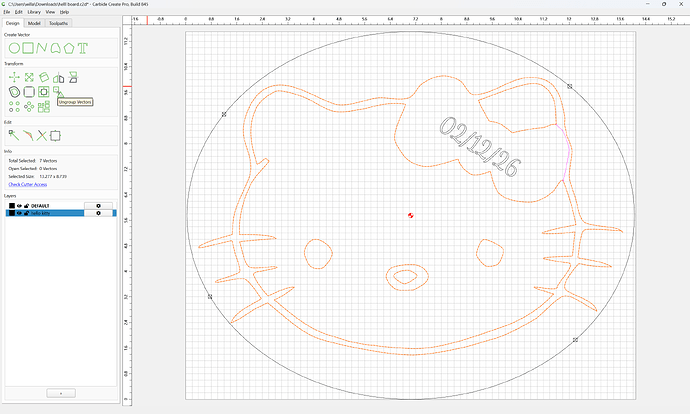Toggle the lock on DEFAULT layer
The height and width of the screenshot is (414, 690).
pyautogui.click(x=26, y=206)
